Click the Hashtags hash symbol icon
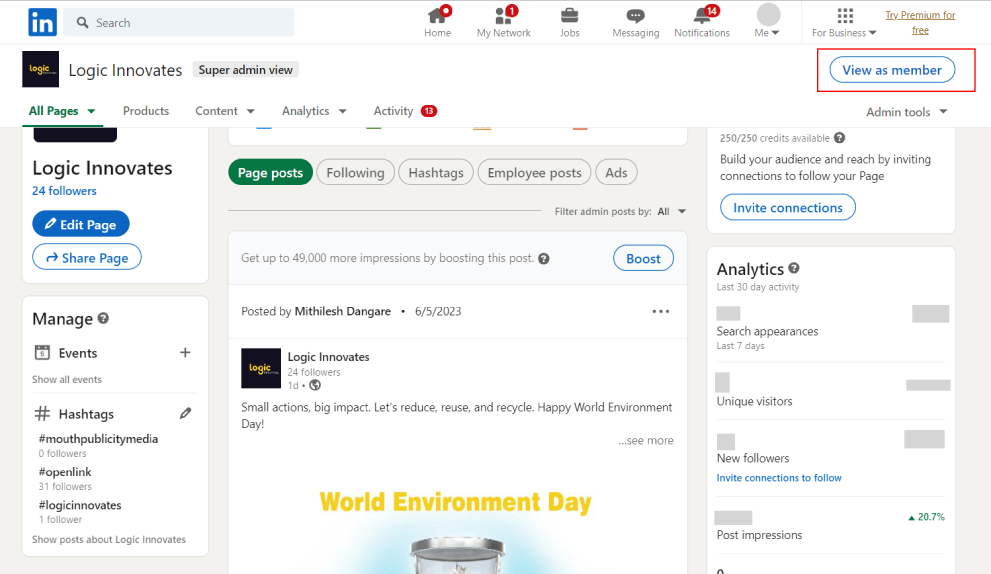 coord(42,413)
